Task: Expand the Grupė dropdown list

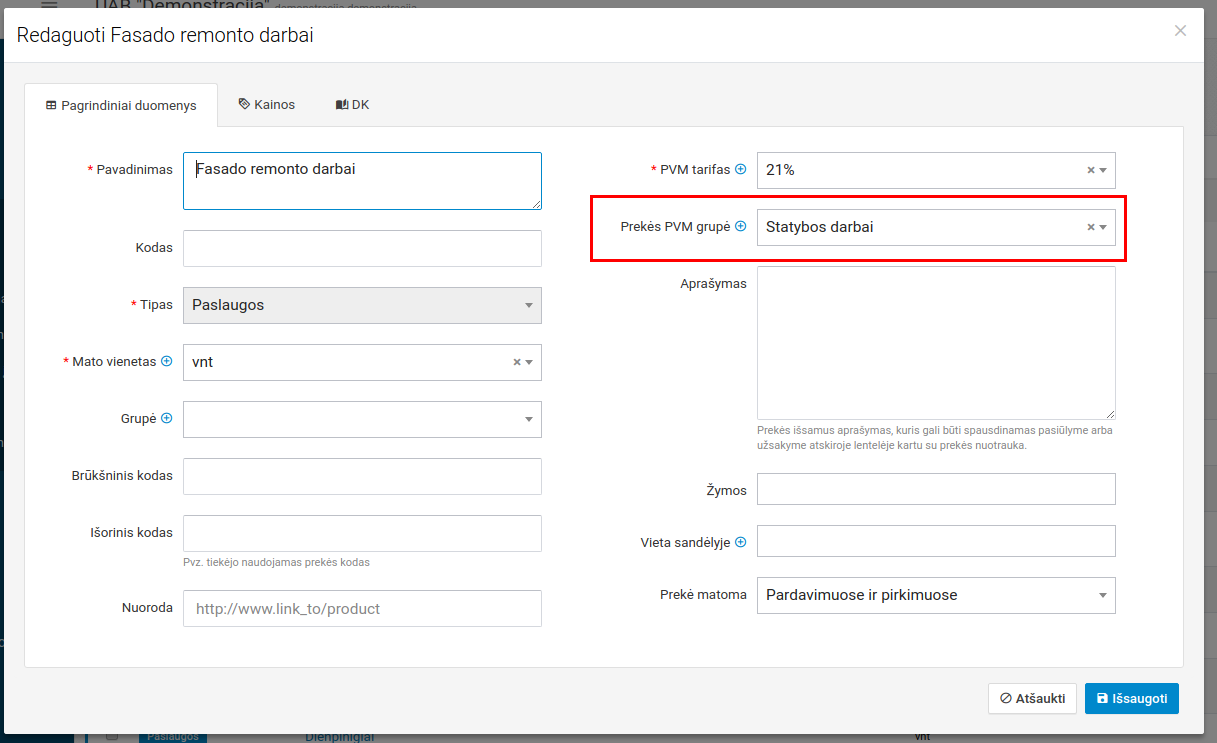Action: tap(529, 420)
